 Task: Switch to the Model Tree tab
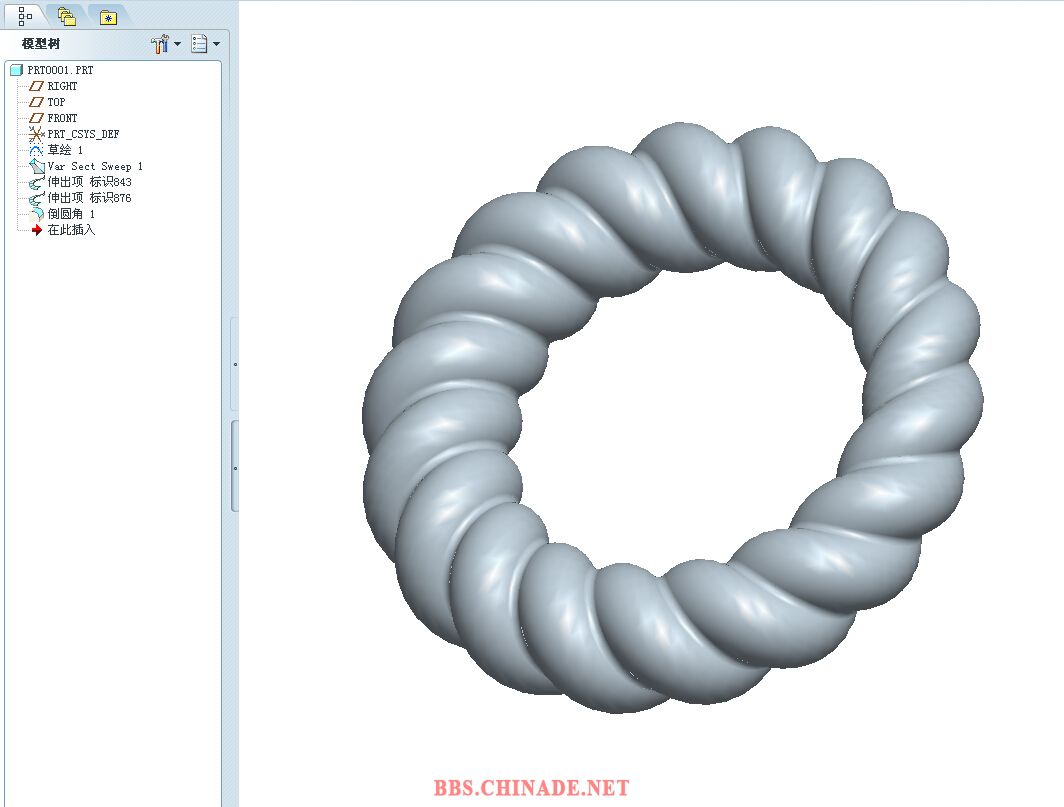(x=25, y=16)
